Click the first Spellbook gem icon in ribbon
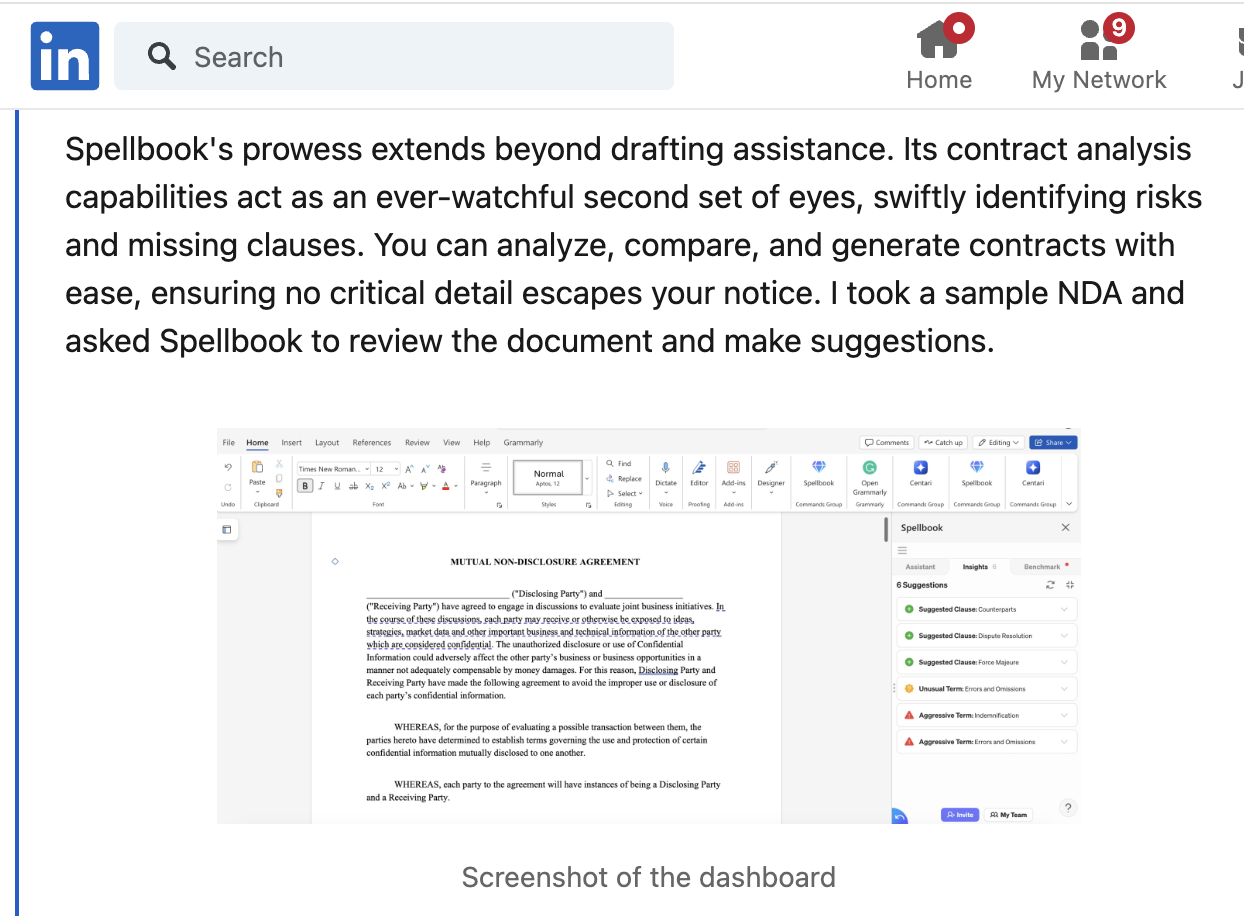1244x916 pixels. pos(819,466)
